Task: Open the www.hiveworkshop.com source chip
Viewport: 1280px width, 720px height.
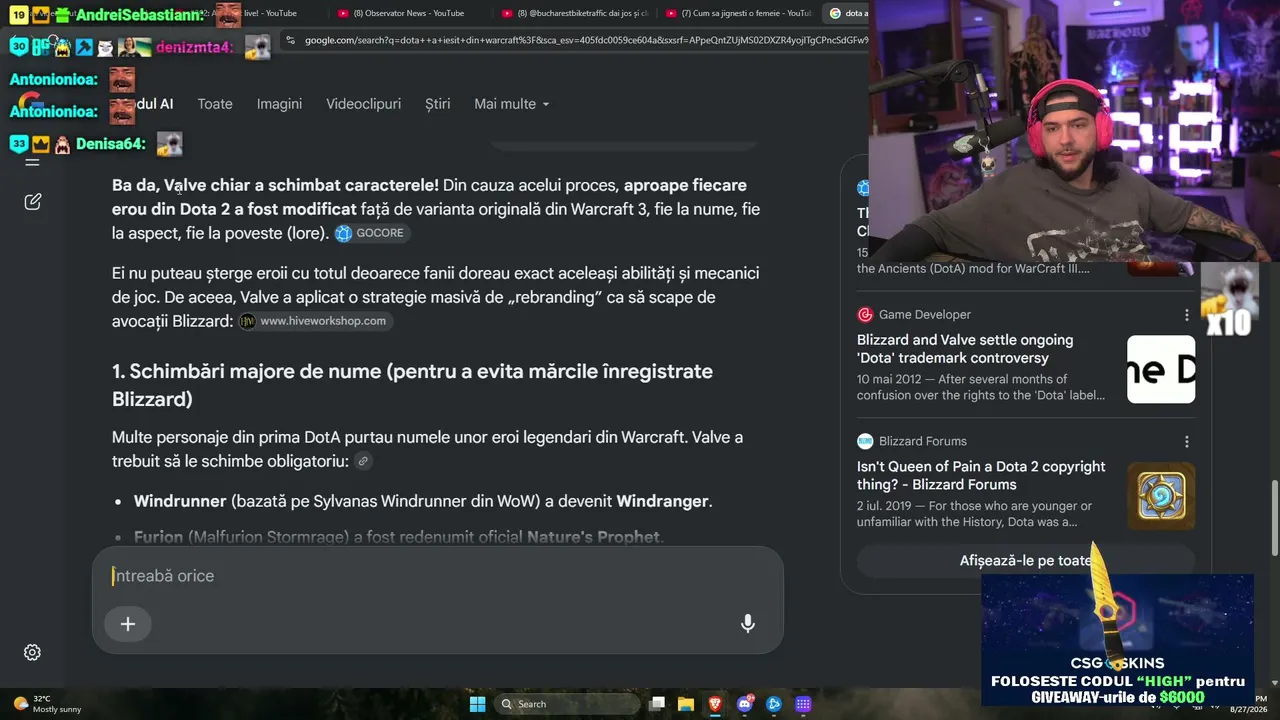Action: pos(315,321)
